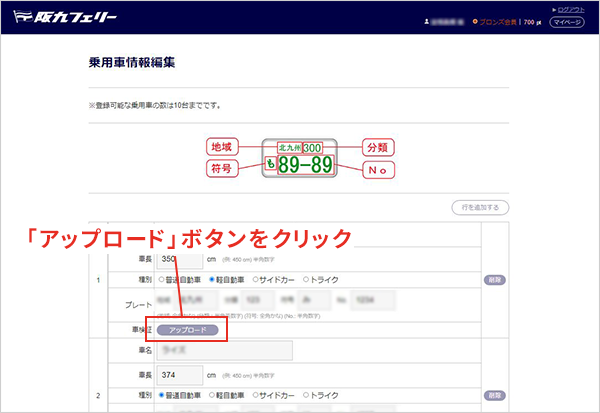Click the user account icon in header
Image resolution: width=600 pixels, height=413 pixels.
427,20
